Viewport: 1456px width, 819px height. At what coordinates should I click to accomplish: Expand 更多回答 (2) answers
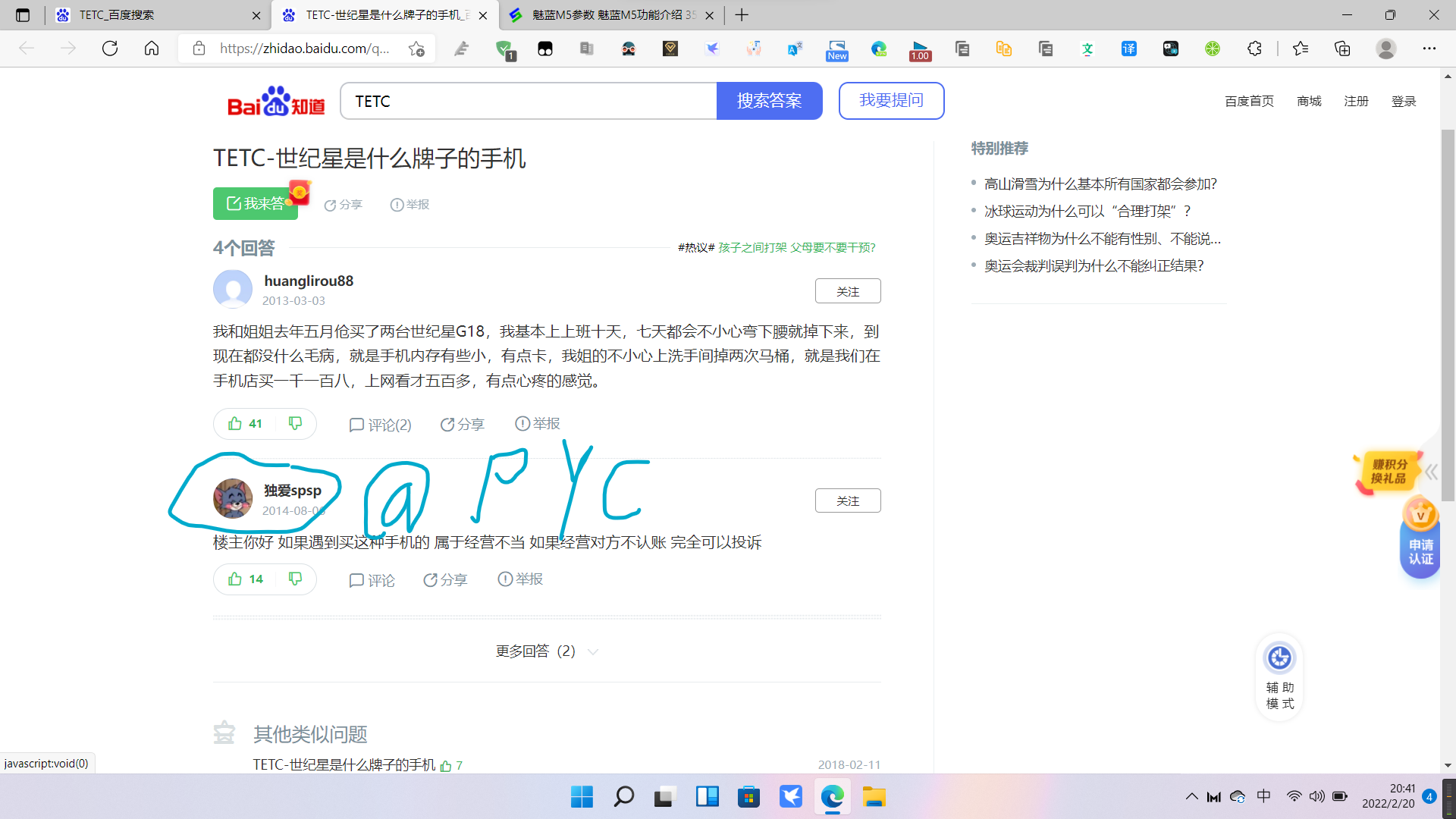[547, 651]
